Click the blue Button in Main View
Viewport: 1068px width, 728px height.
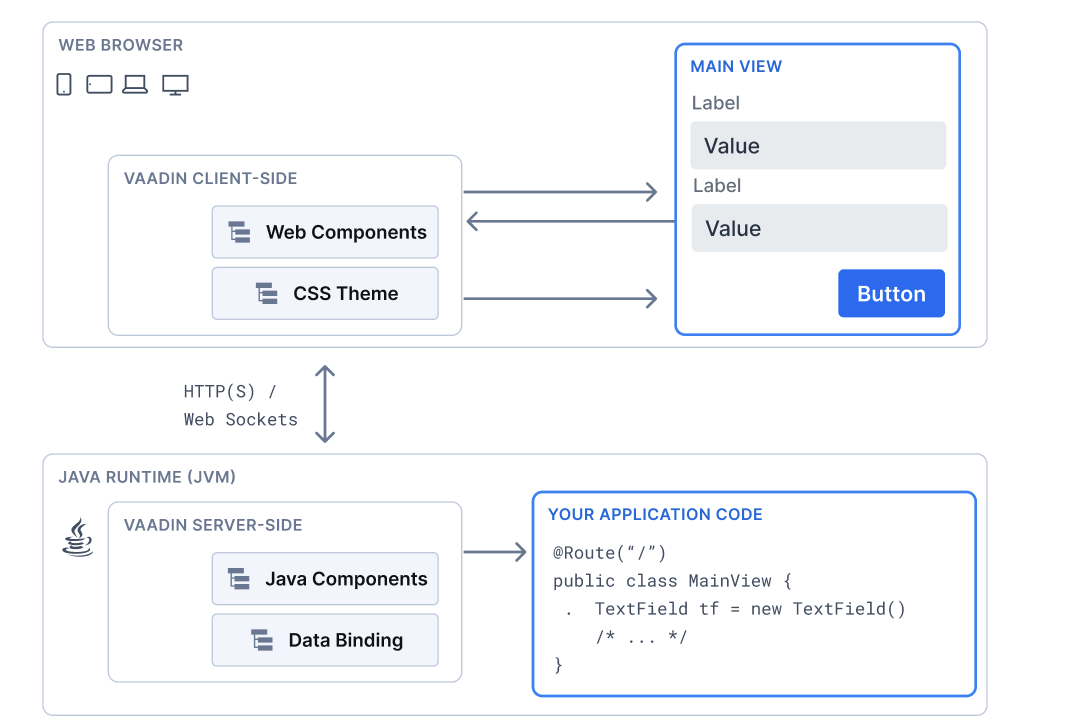891,294
